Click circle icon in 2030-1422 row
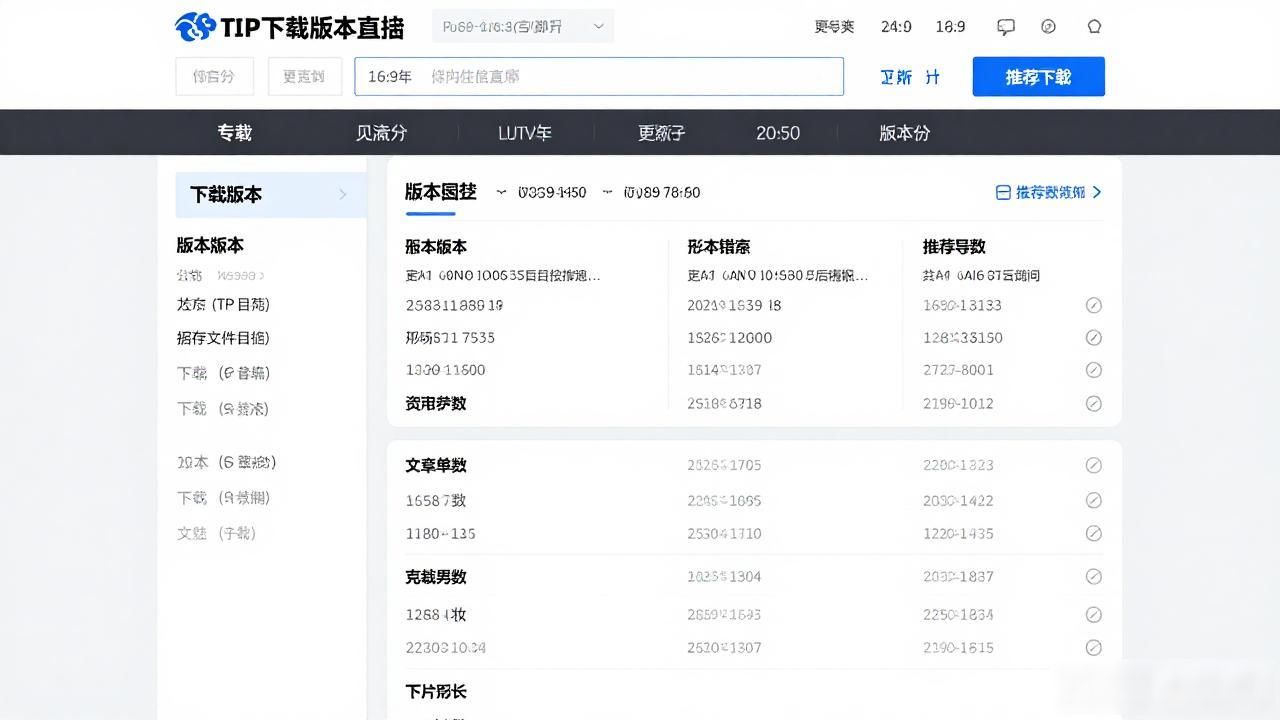This screenshot has height=720, width=1280. (1094, 500)
